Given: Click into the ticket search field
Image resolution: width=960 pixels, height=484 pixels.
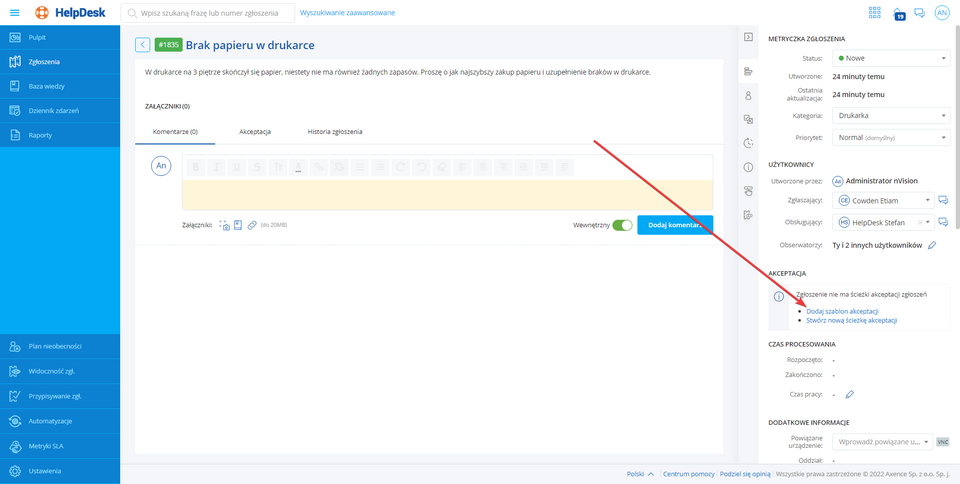Looking at the screenshot, I should coord(208,13).
